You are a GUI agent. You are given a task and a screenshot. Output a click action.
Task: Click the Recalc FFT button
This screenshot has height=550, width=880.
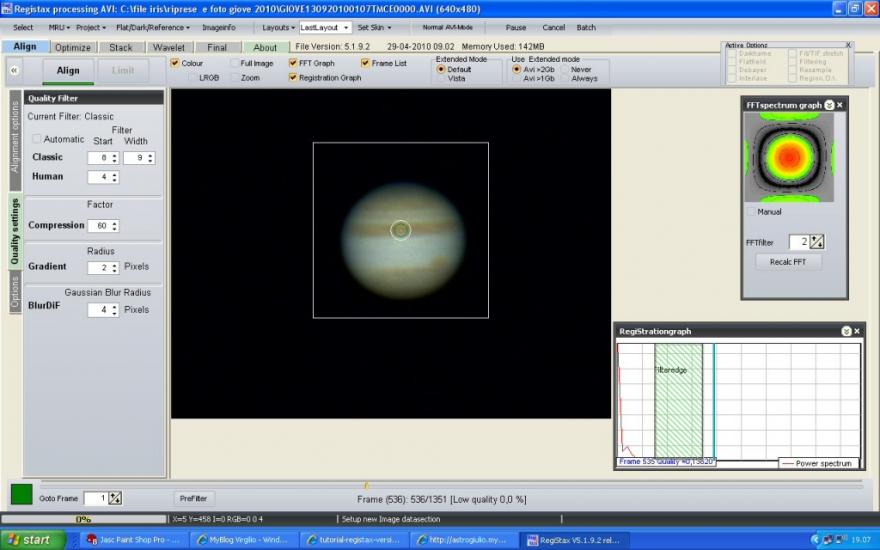coord(788,262)
